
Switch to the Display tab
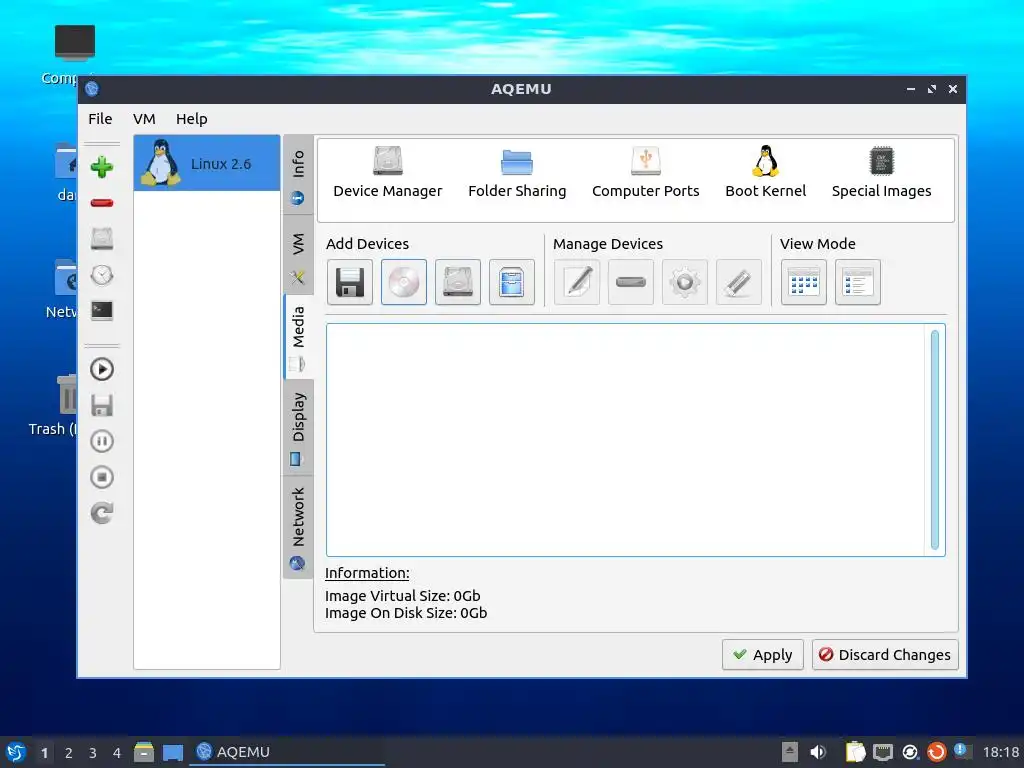[x=298, y=427]
